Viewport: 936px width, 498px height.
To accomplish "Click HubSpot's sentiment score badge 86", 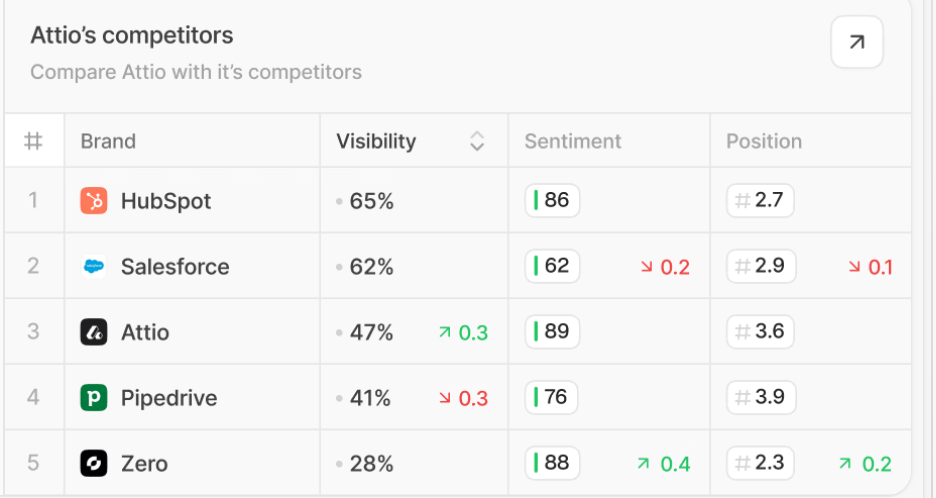I will [552, 201].
